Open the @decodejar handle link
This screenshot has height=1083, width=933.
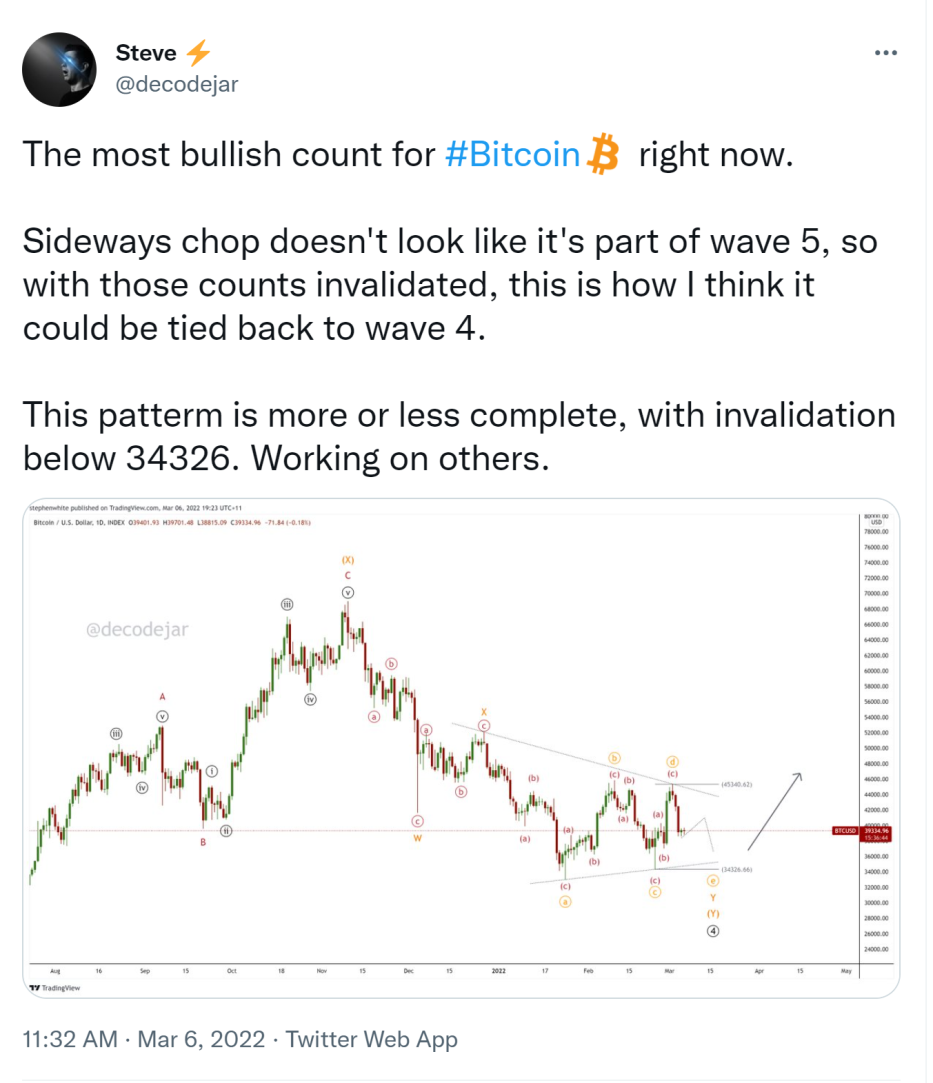coord(177,84)
